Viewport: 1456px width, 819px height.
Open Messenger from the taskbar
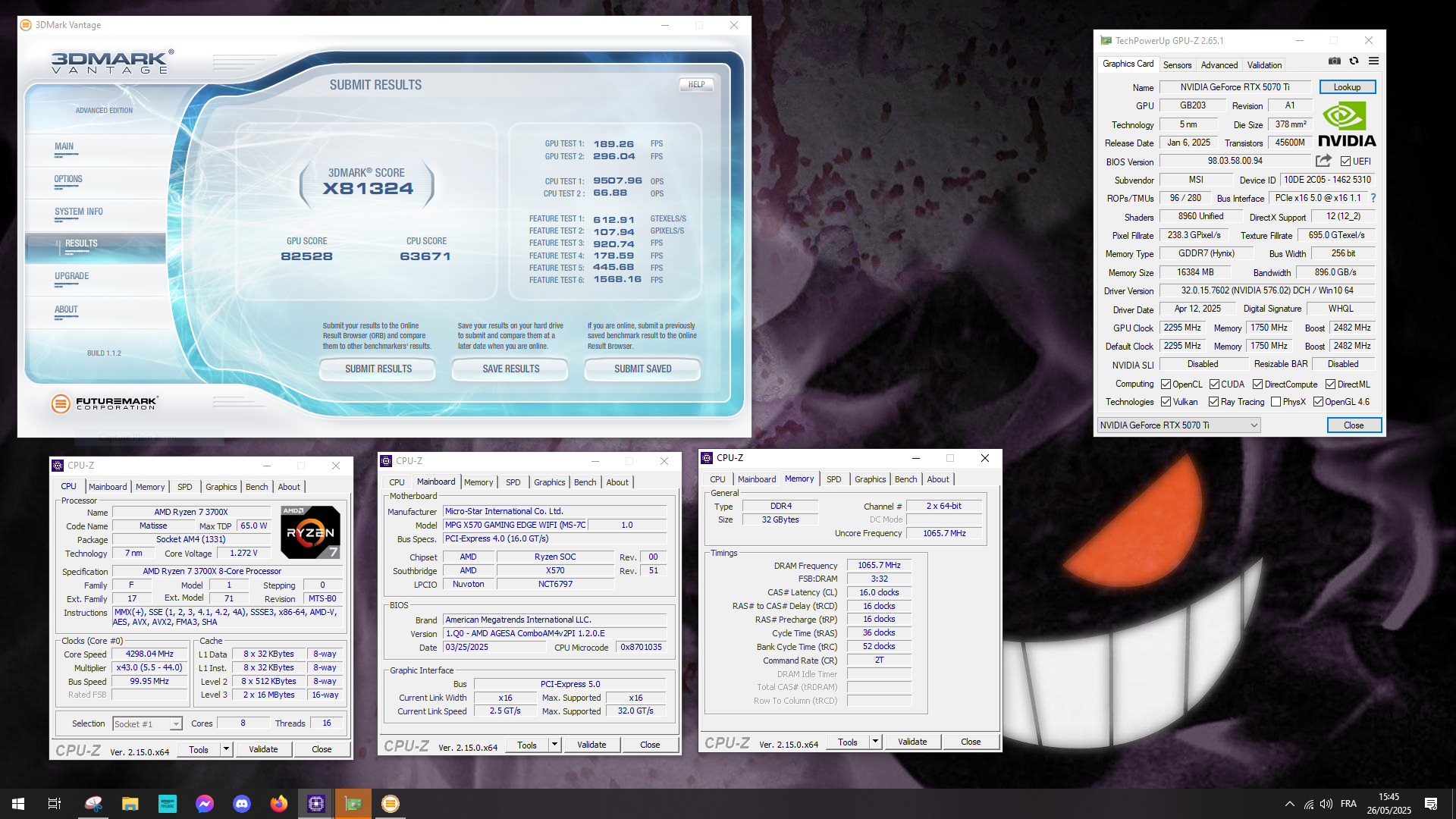(x=205, y=804)
